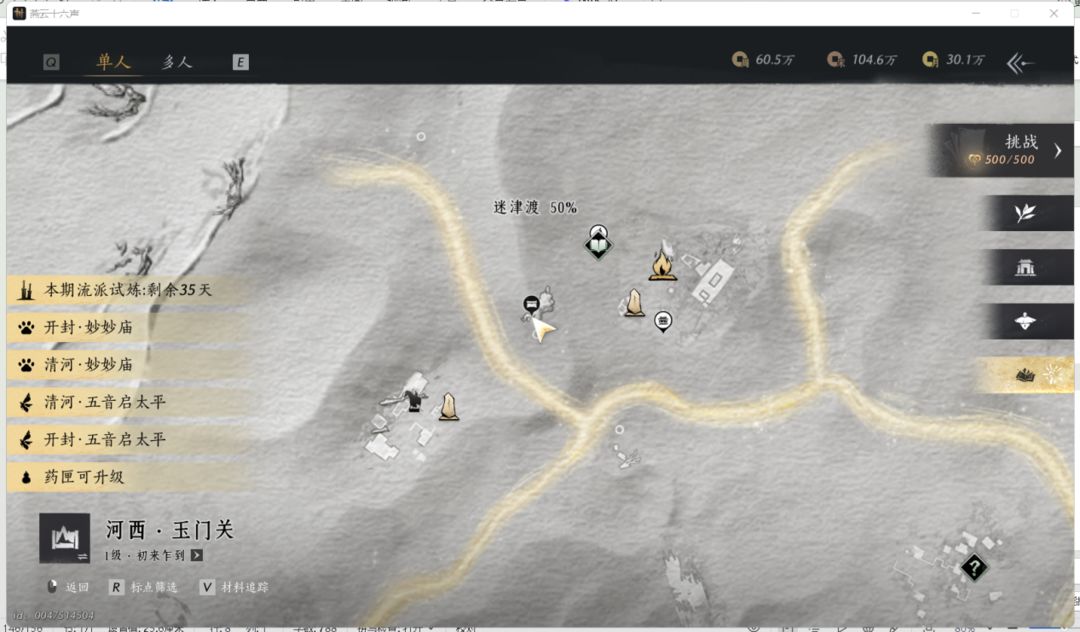Select the speech bubble pin below the bonfire
Image resolution: width=1080 pixels, height=632 pixels.
tap(663, 321)
